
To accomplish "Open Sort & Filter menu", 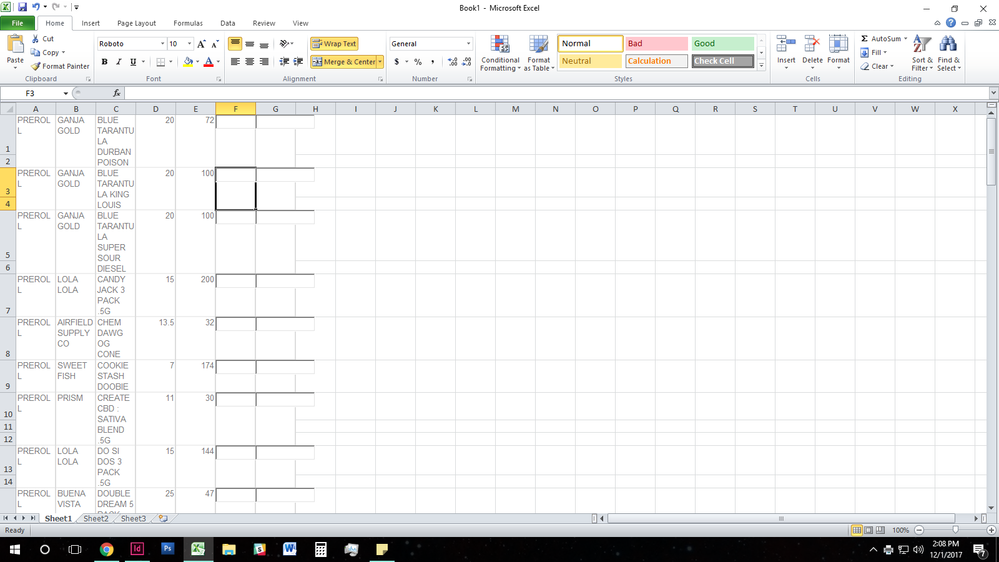I will point(922,54).
